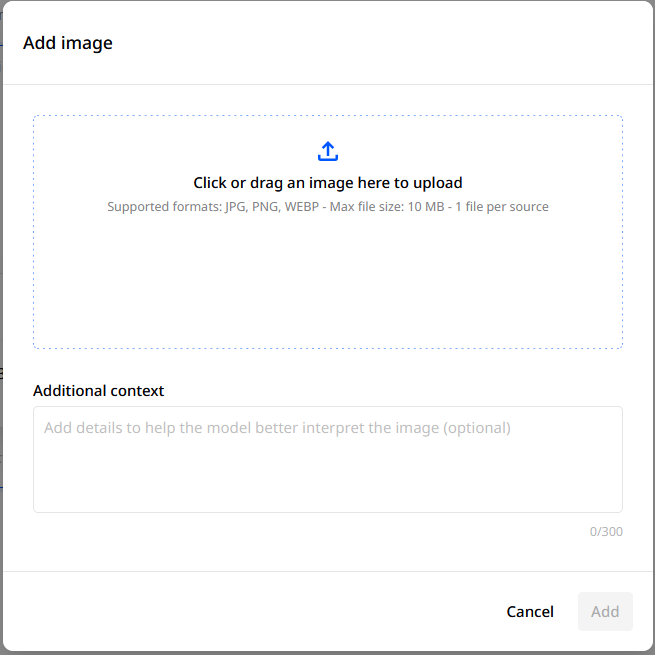Click the '1 file per source' note

(502, 207)
